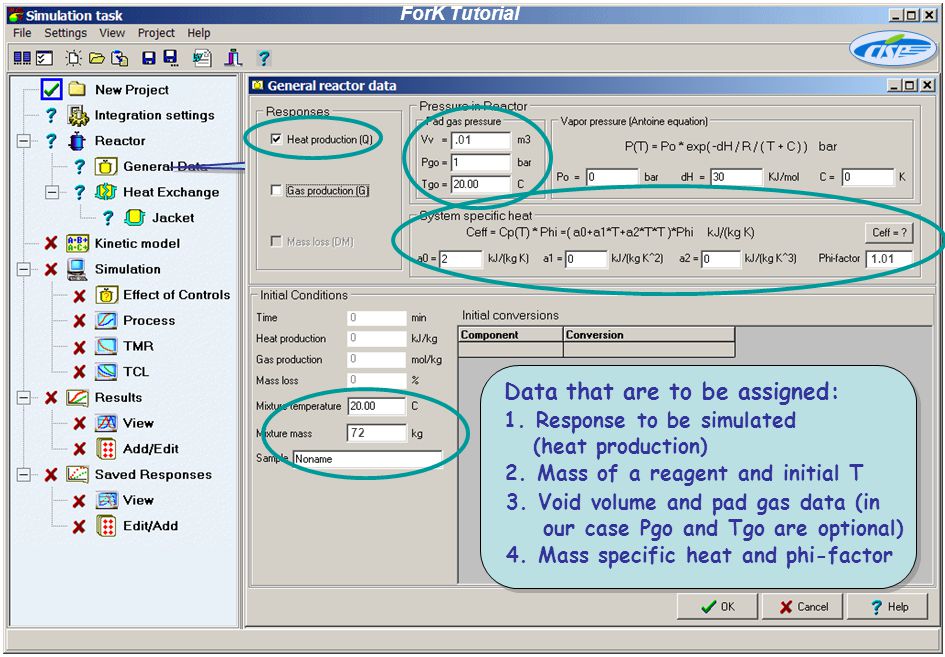Select the Add/Edit icon under Results
Viewport: 945px width, 657px height.
106,449
